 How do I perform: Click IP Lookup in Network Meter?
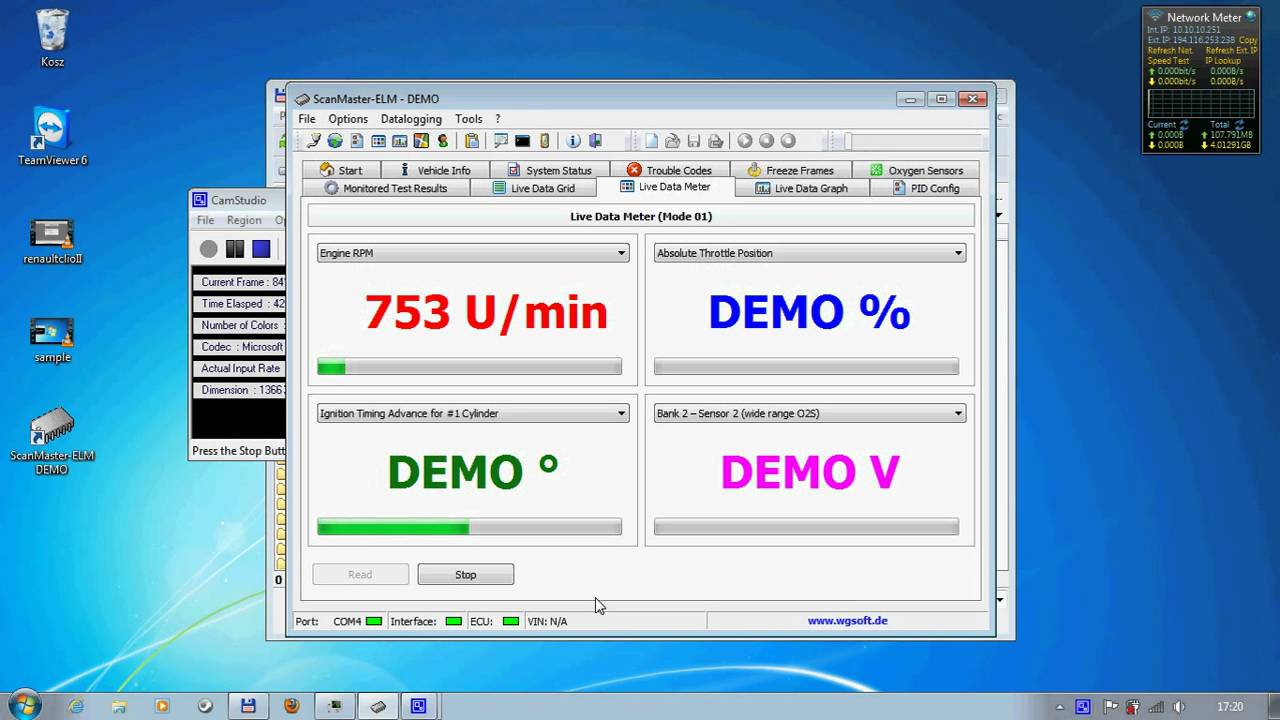tap(1222, 61)
